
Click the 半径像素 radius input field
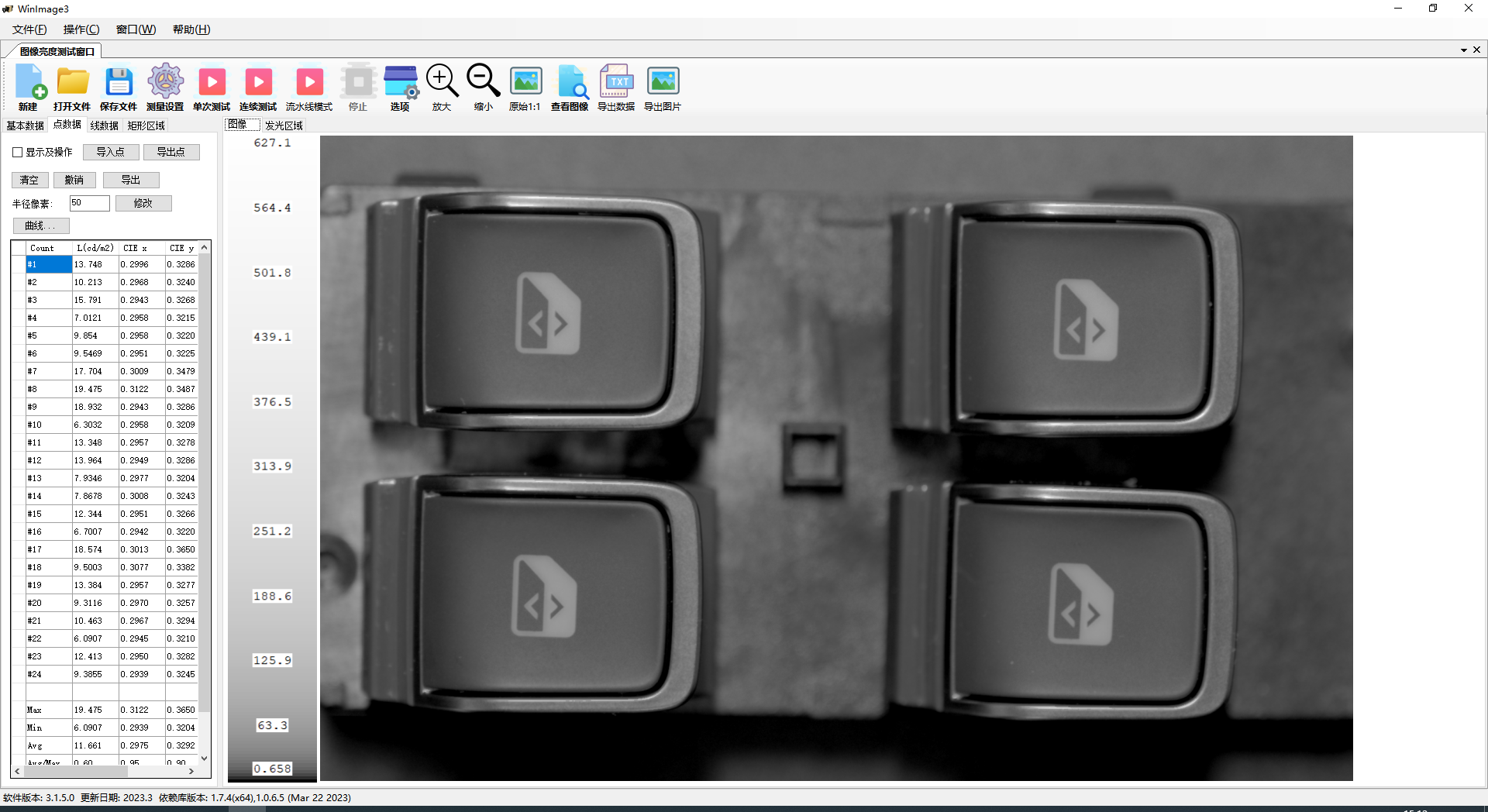(x=89, y=203)
